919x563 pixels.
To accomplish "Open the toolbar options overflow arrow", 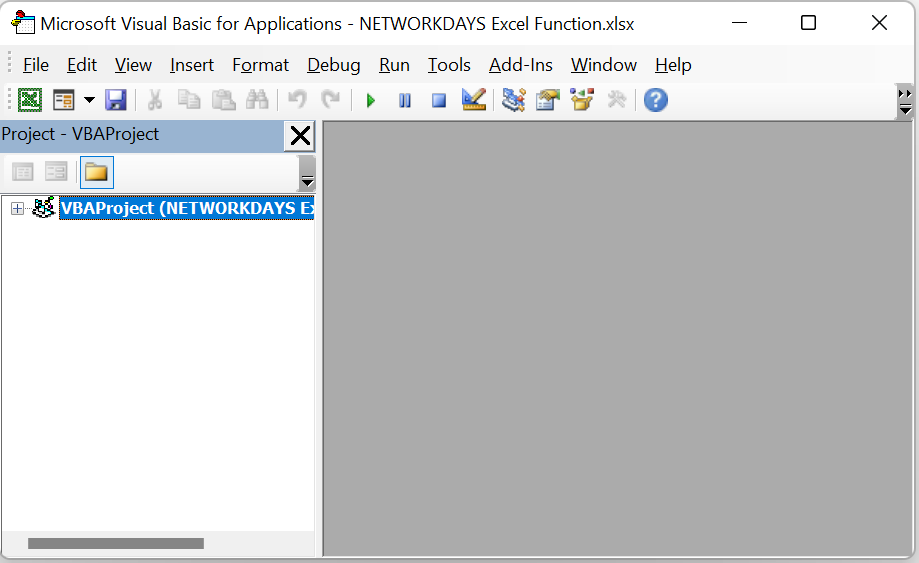I will [x=905, y=102].
